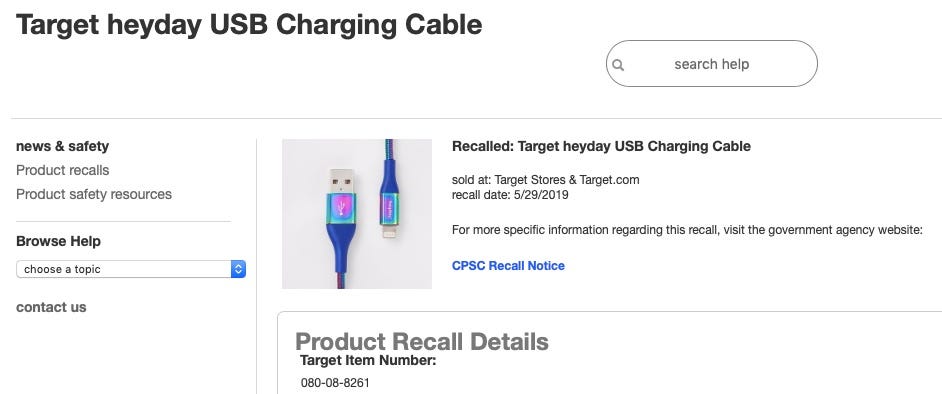Click the Recalled: Target heyday heading
This screenshot has width=942, height=394.
(601, 146)
